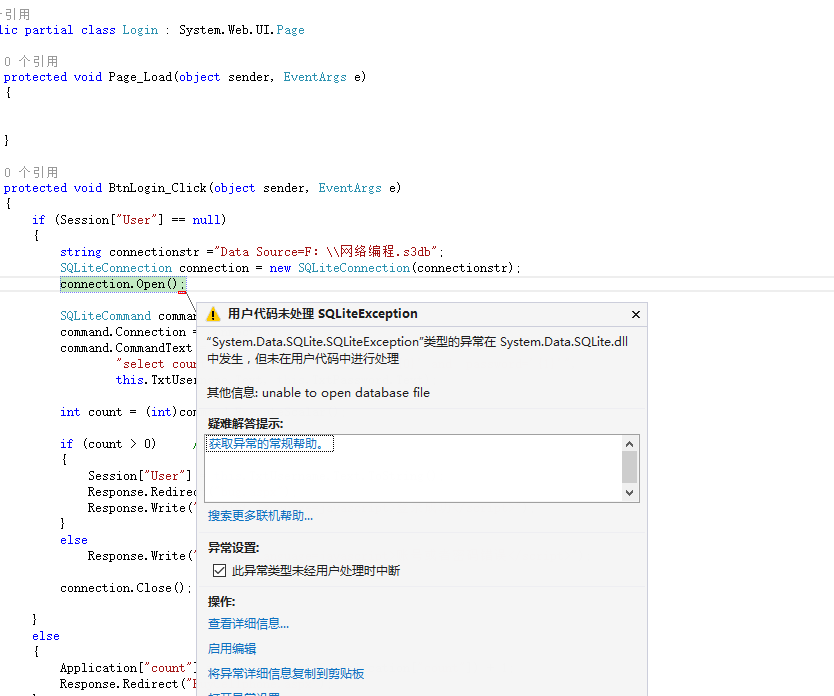Open '查看详细信息...' link
This screenshot has height=696, width=834.
click(x=248, y=623)
